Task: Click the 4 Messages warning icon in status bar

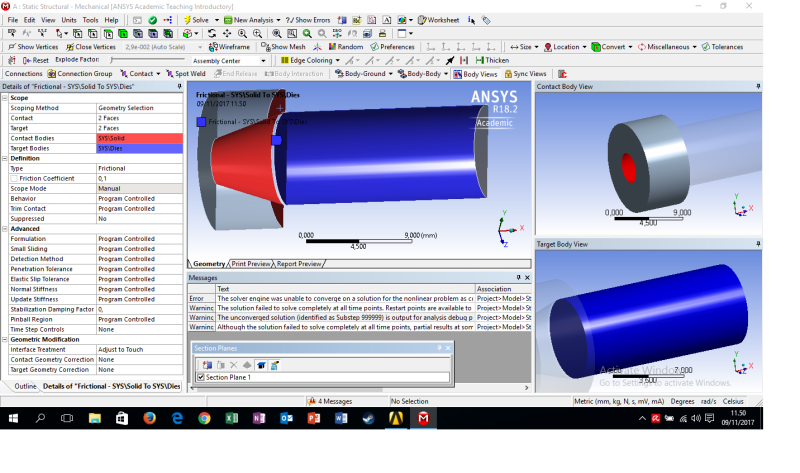Action: pos(312,401)
